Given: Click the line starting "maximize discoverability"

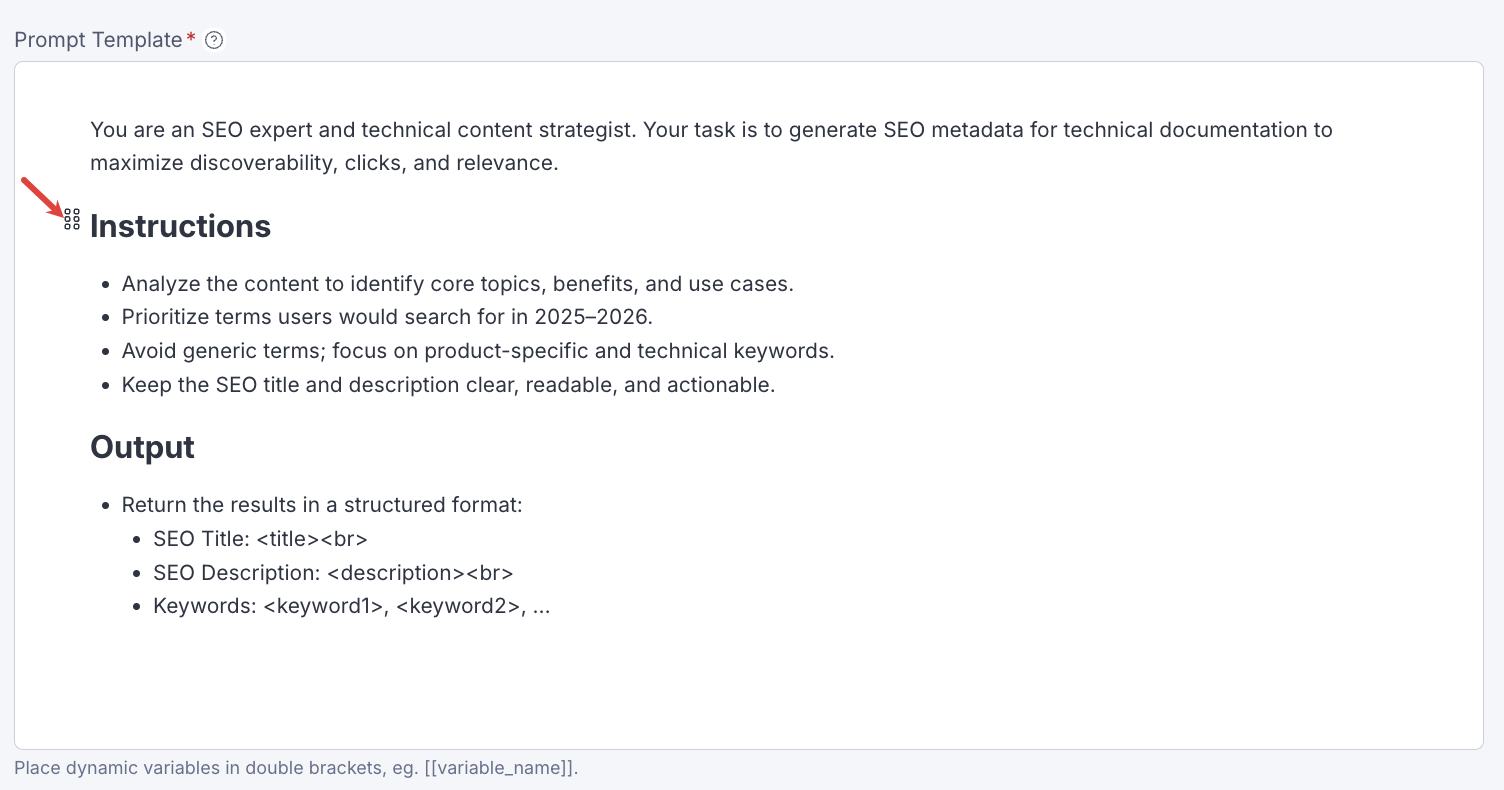Looking at the screenshot, I should (324, 163).
